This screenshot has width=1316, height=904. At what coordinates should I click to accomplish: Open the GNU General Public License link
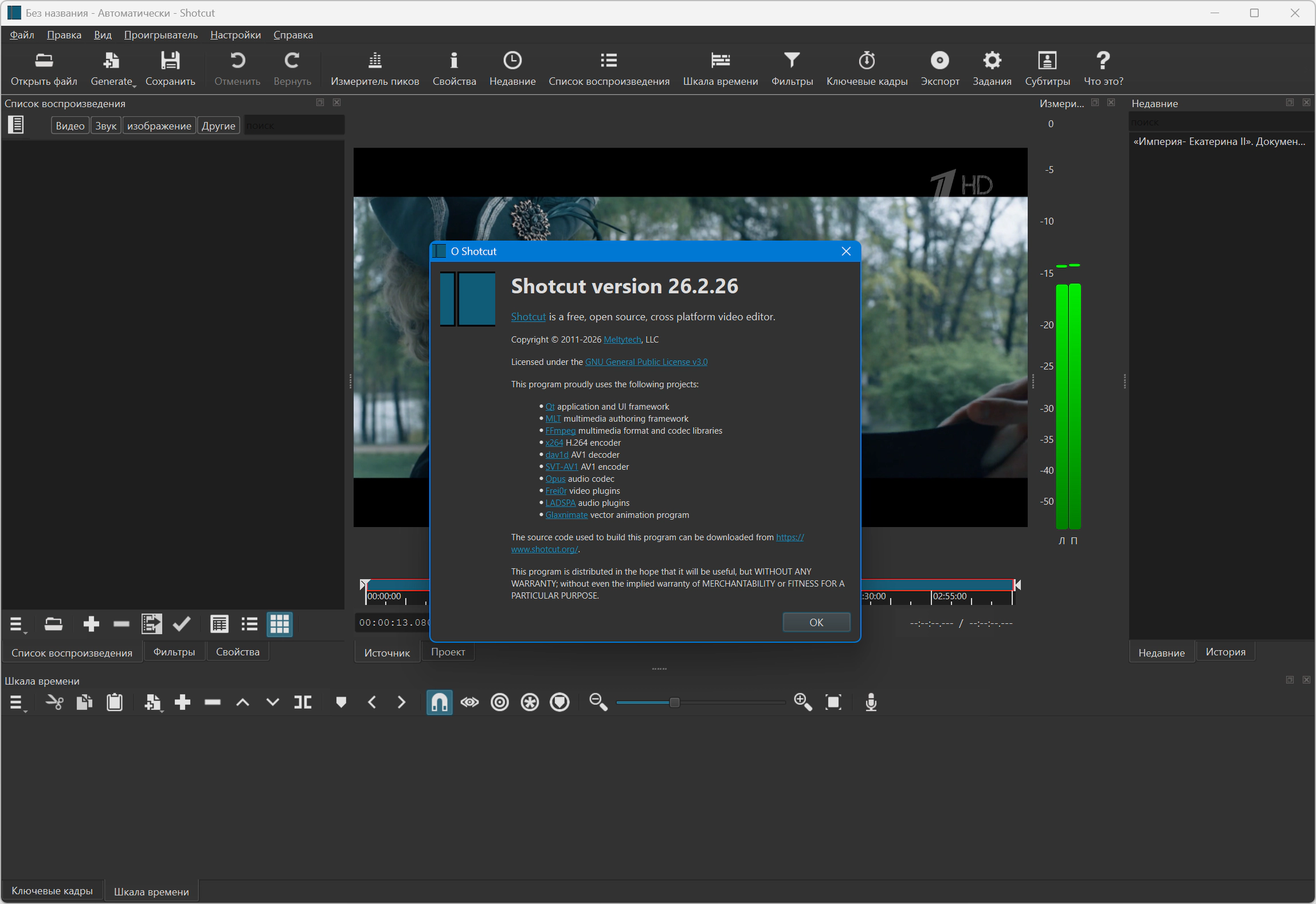tap(646, 362)
